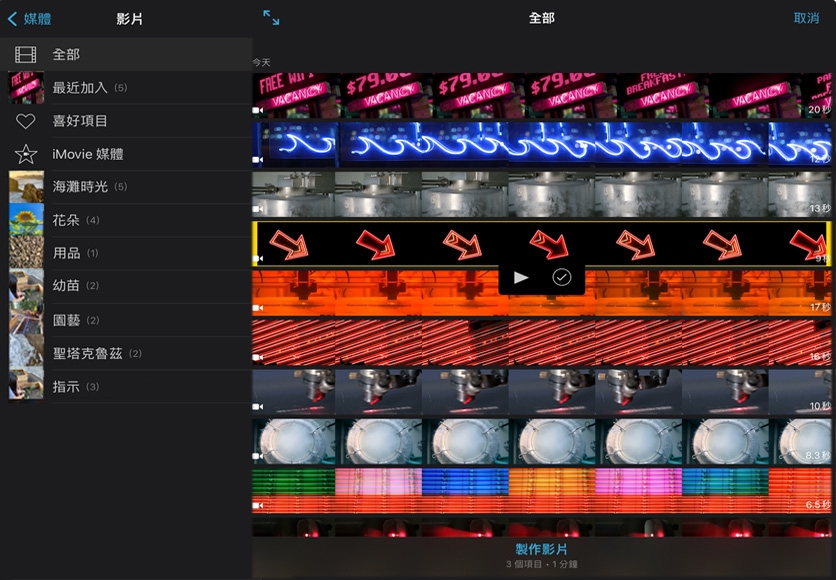Select the 全部 filmstrip icon
The width and height of the screenshot is (836, 580).
pos(26,55)
